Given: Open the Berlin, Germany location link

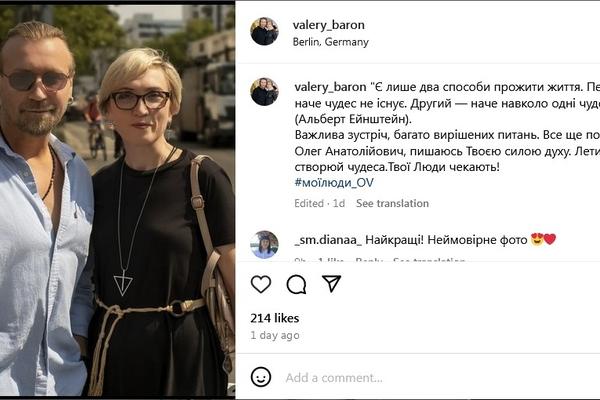Looking at the screenshot, I should click(331, 42).
